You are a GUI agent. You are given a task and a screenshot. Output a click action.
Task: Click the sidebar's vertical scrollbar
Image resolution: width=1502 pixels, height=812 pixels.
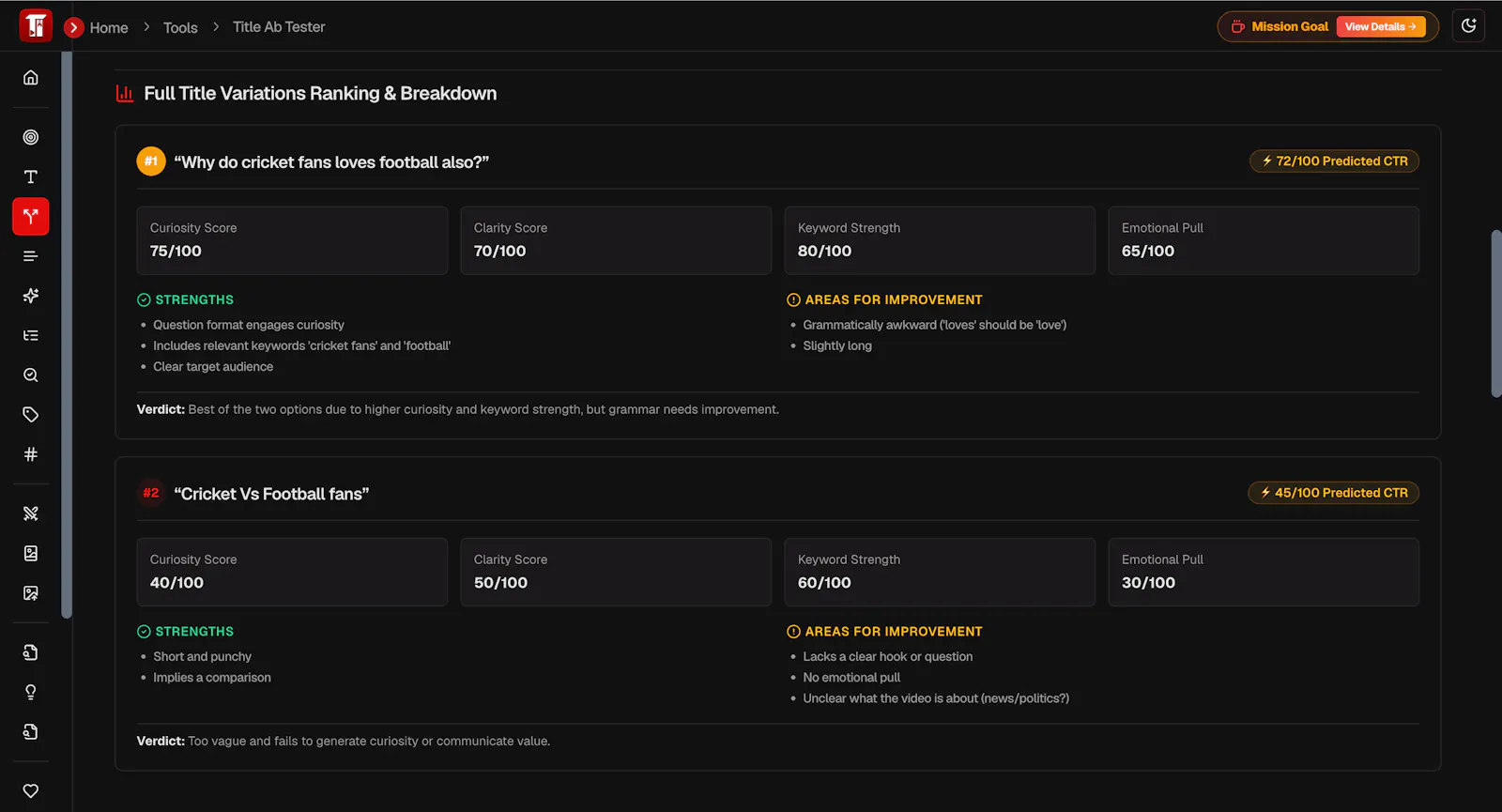pos(67,335)
